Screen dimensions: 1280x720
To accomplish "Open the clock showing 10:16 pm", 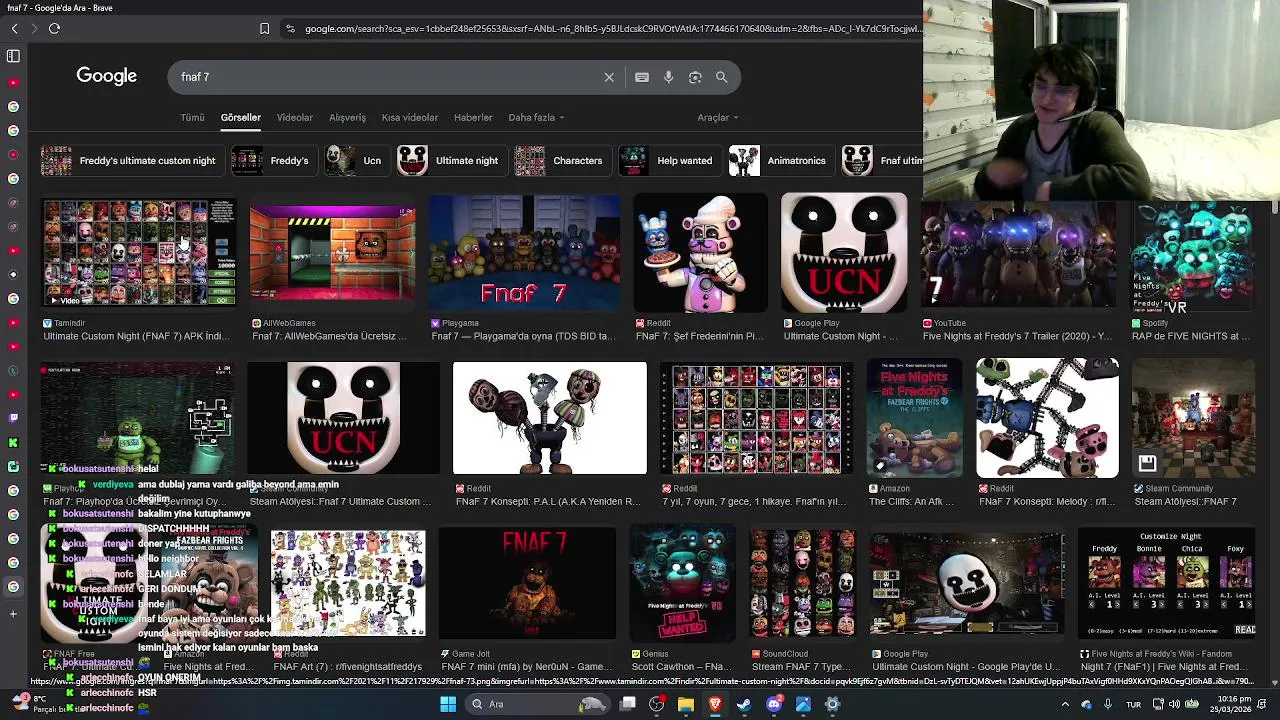I will pyautogui.click(x=1233, y=704).
